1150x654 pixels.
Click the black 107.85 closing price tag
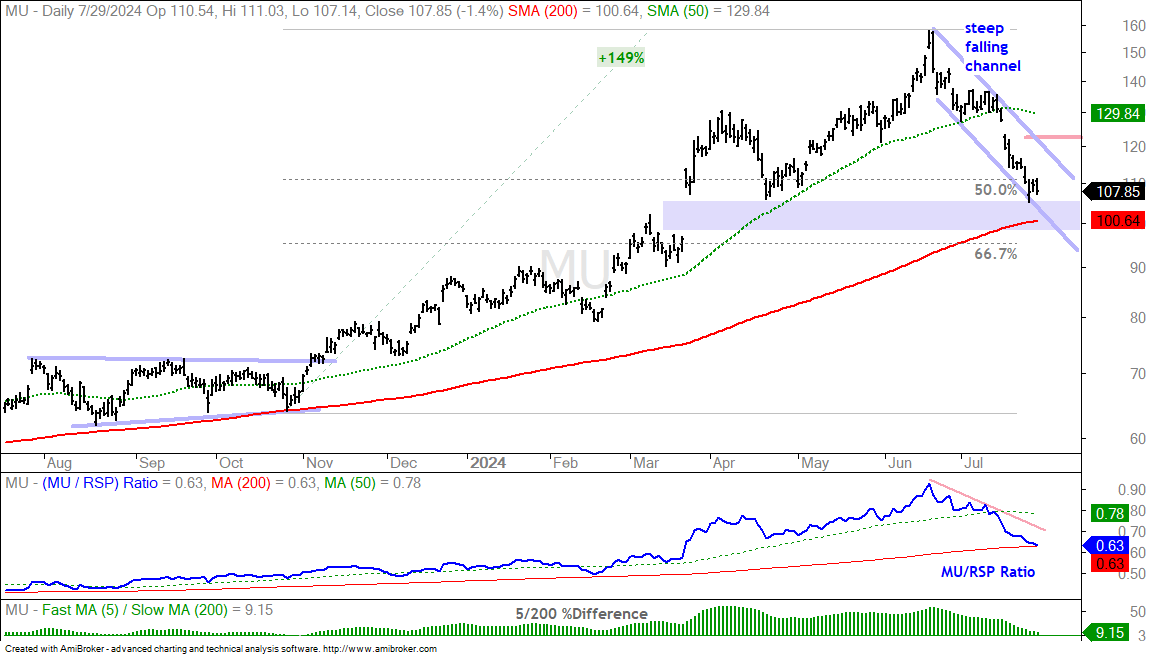point(1116,191)
